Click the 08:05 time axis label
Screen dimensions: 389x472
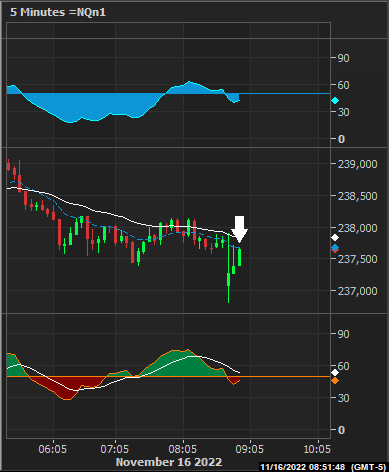[x=183, y=449]
